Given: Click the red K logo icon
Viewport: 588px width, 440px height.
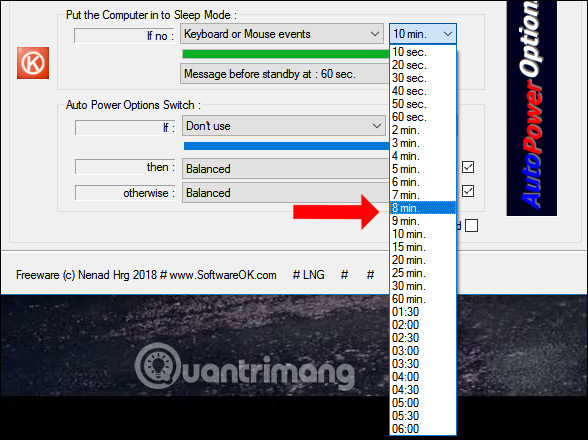Looking at the screenshot, I should (33, 63).
